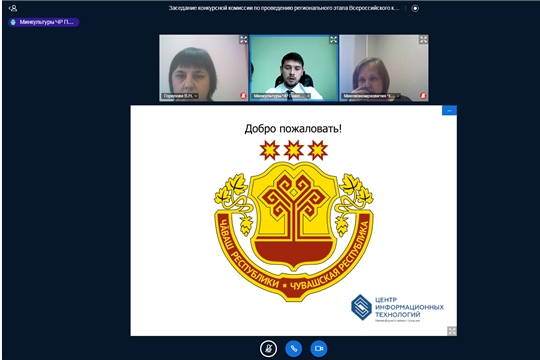Select the Горелова participant video thumbnail
Image resolution: width=540 pixels, height=360 pixels.
click(204, 68)
